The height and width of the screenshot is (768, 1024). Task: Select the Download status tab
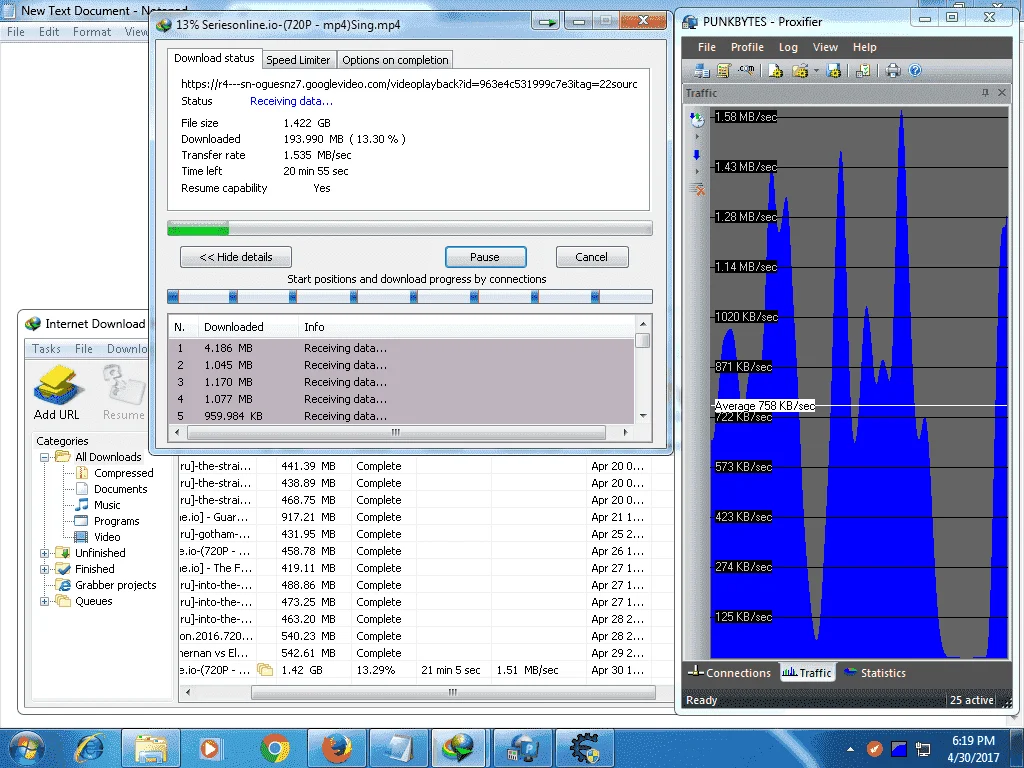tap(214, 58)
